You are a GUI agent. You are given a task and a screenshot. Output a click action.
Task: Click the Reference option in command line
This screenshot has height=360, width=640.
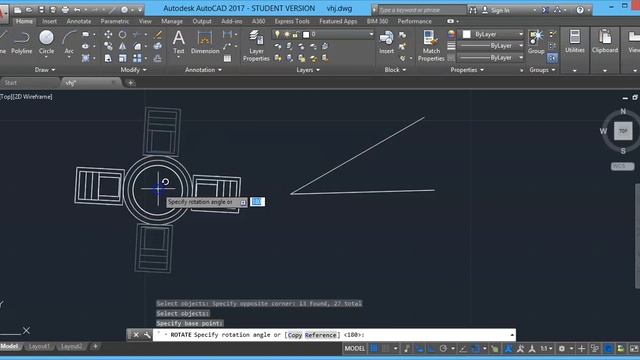pyautogui.click(x=320, y=335)
